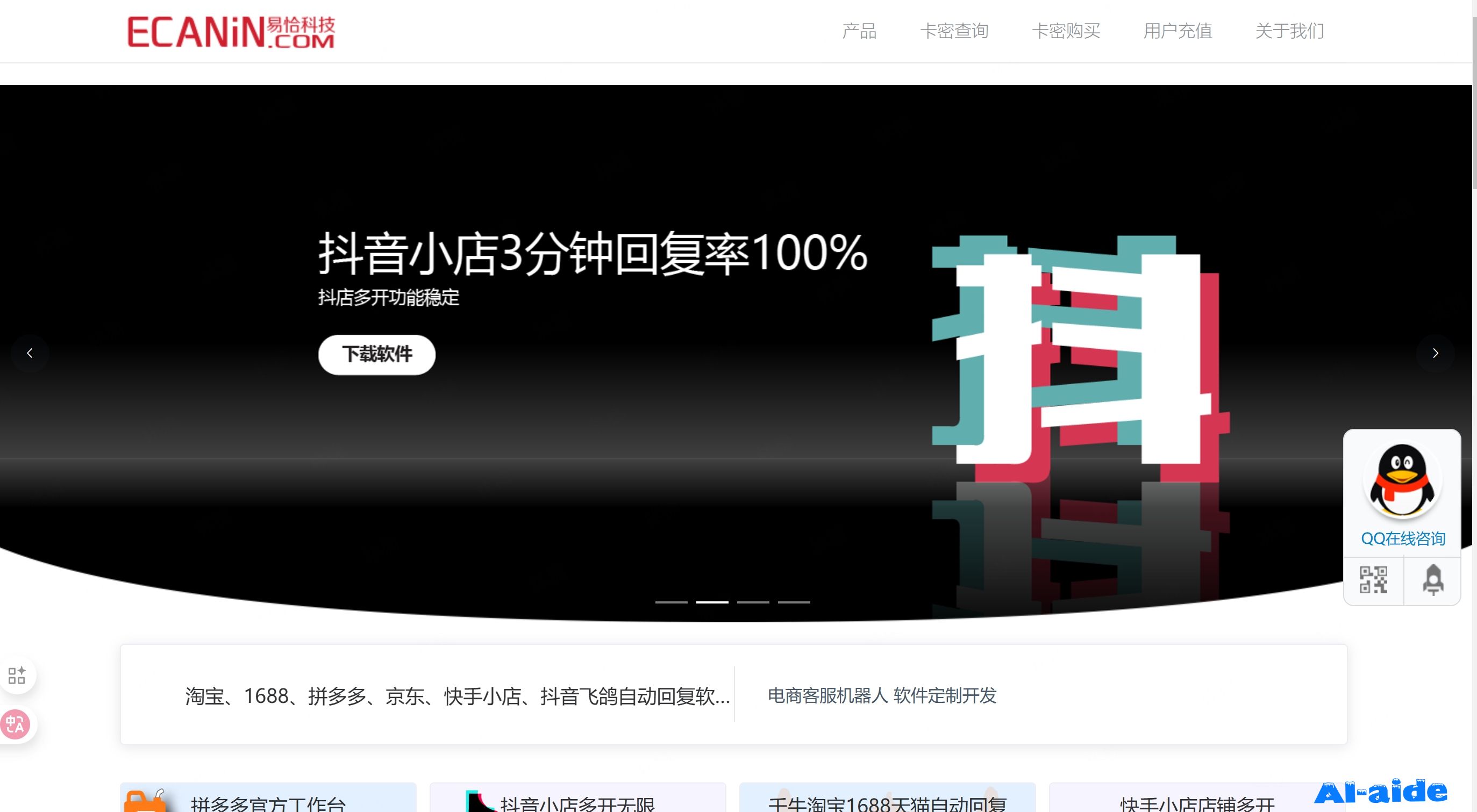This screenshot has height=812, width=1477.
Task: Click the QQ penguin icon
Action: point(1402,480)
